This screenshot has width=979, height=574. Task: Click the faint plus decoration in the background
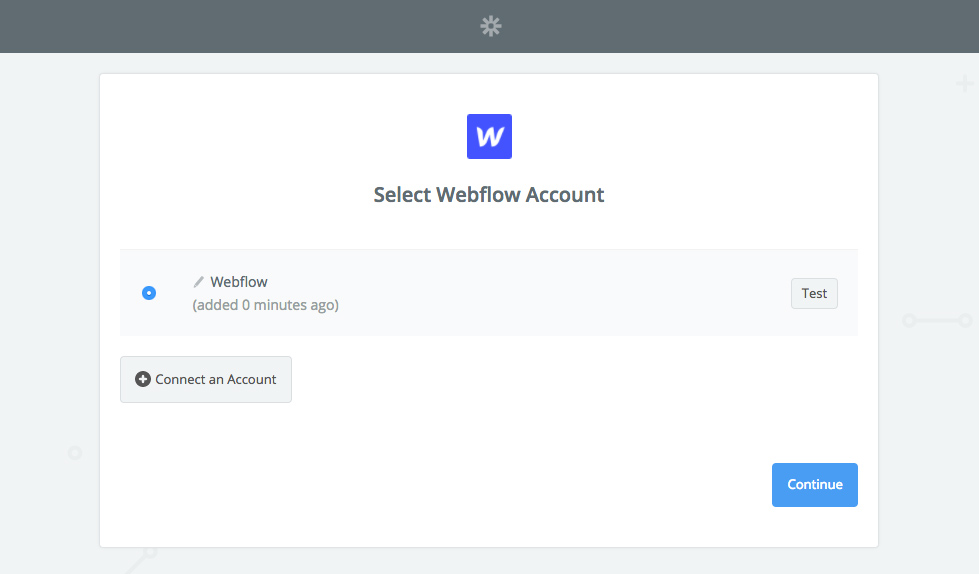965,83
